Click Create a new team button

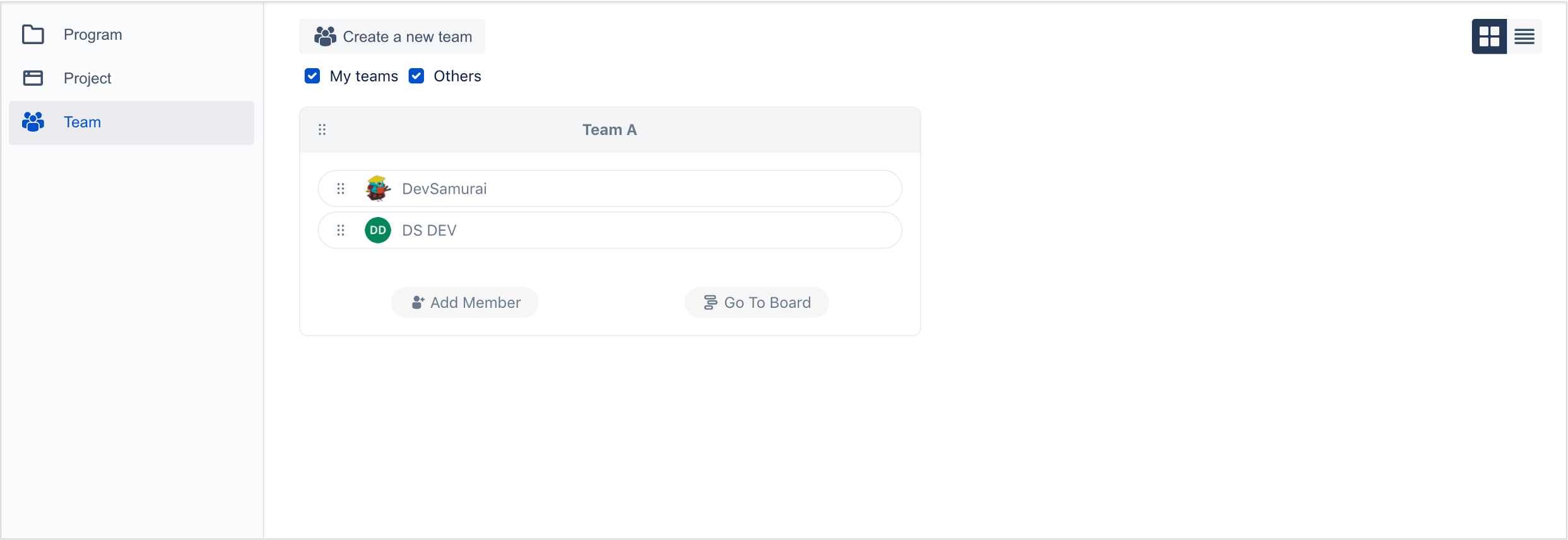click(392, 37)
